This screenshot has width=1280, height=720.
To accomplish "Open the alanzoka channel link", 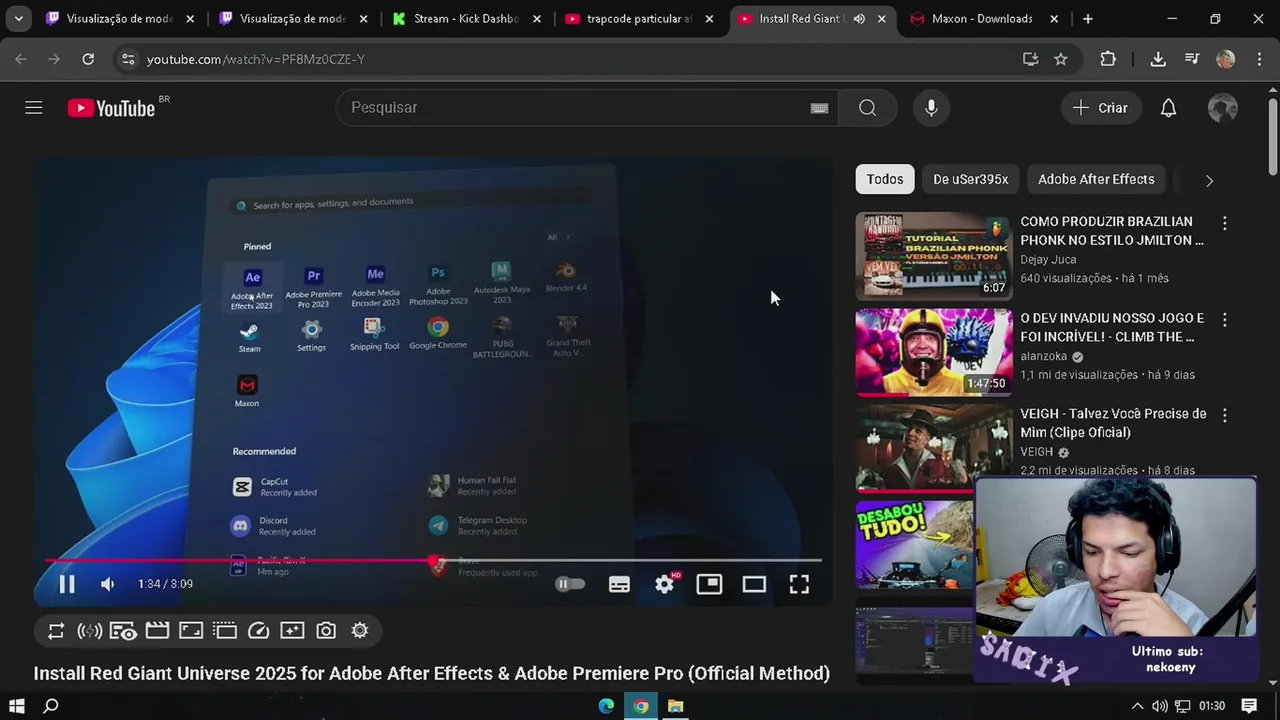I will 1044,356.
